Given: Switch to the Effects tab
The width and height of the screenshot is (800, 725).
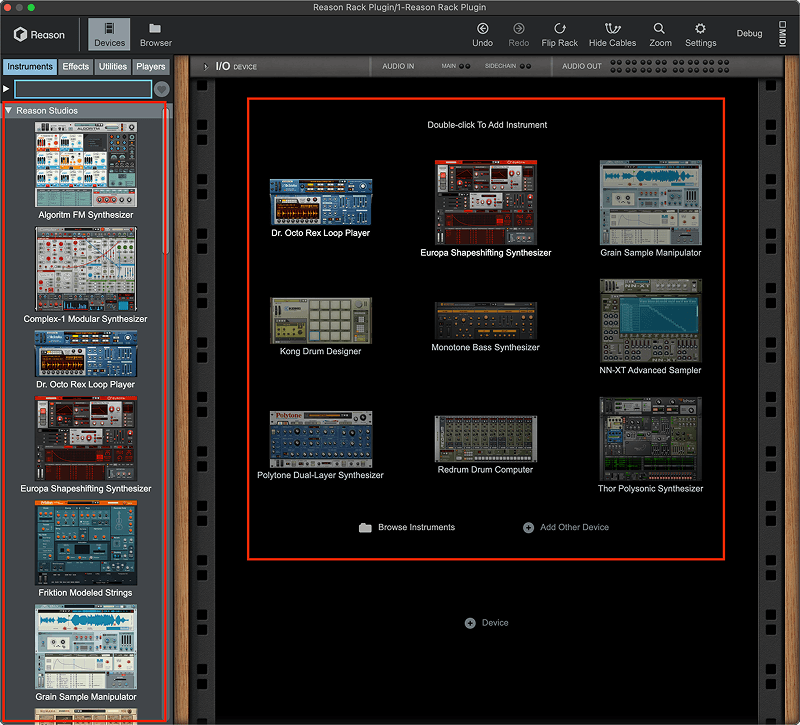Looking at the screenshot, I should (x=76, y=67).
